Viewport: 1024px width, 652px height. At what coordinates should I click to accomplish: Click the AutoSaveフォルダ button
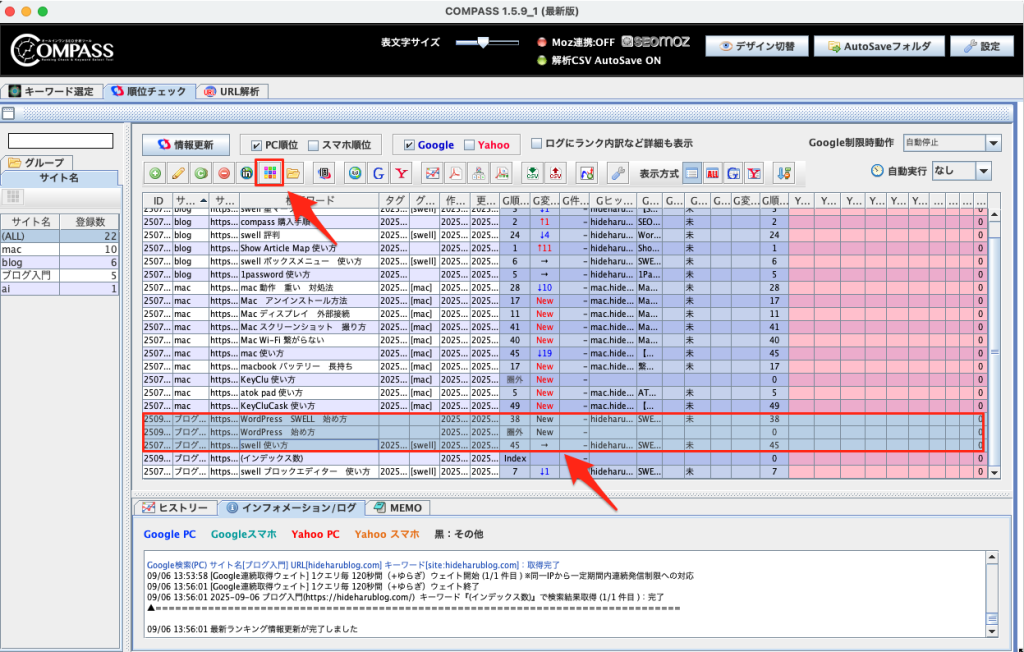[x=879, y=46]
